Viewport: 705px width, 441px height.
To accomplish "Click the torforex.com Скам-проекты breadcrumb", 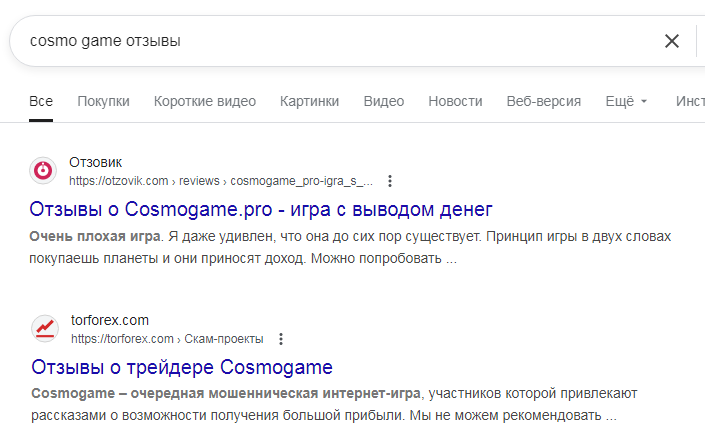I will [x=167, y=339].
